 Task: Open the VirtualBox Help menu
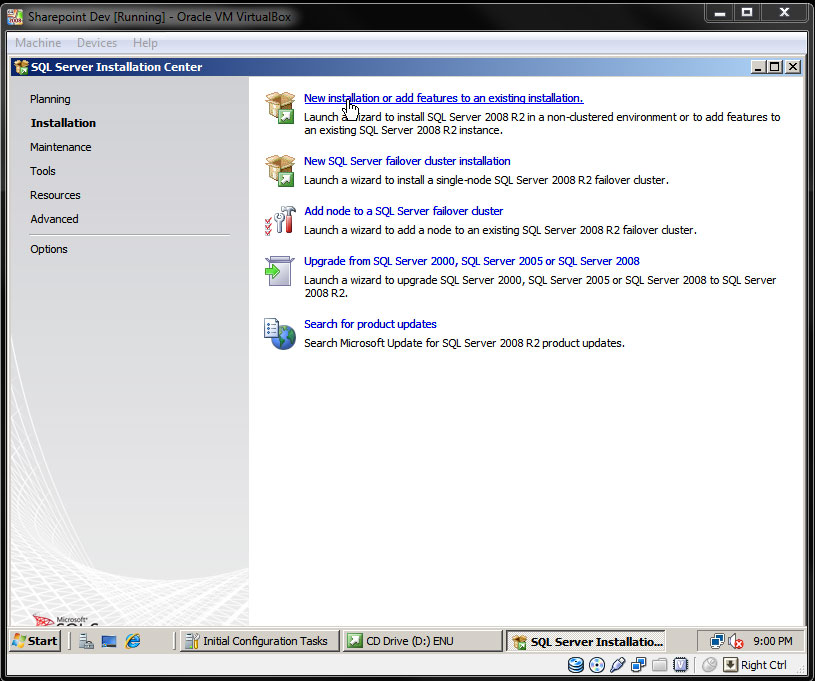(x=145, y=43)
